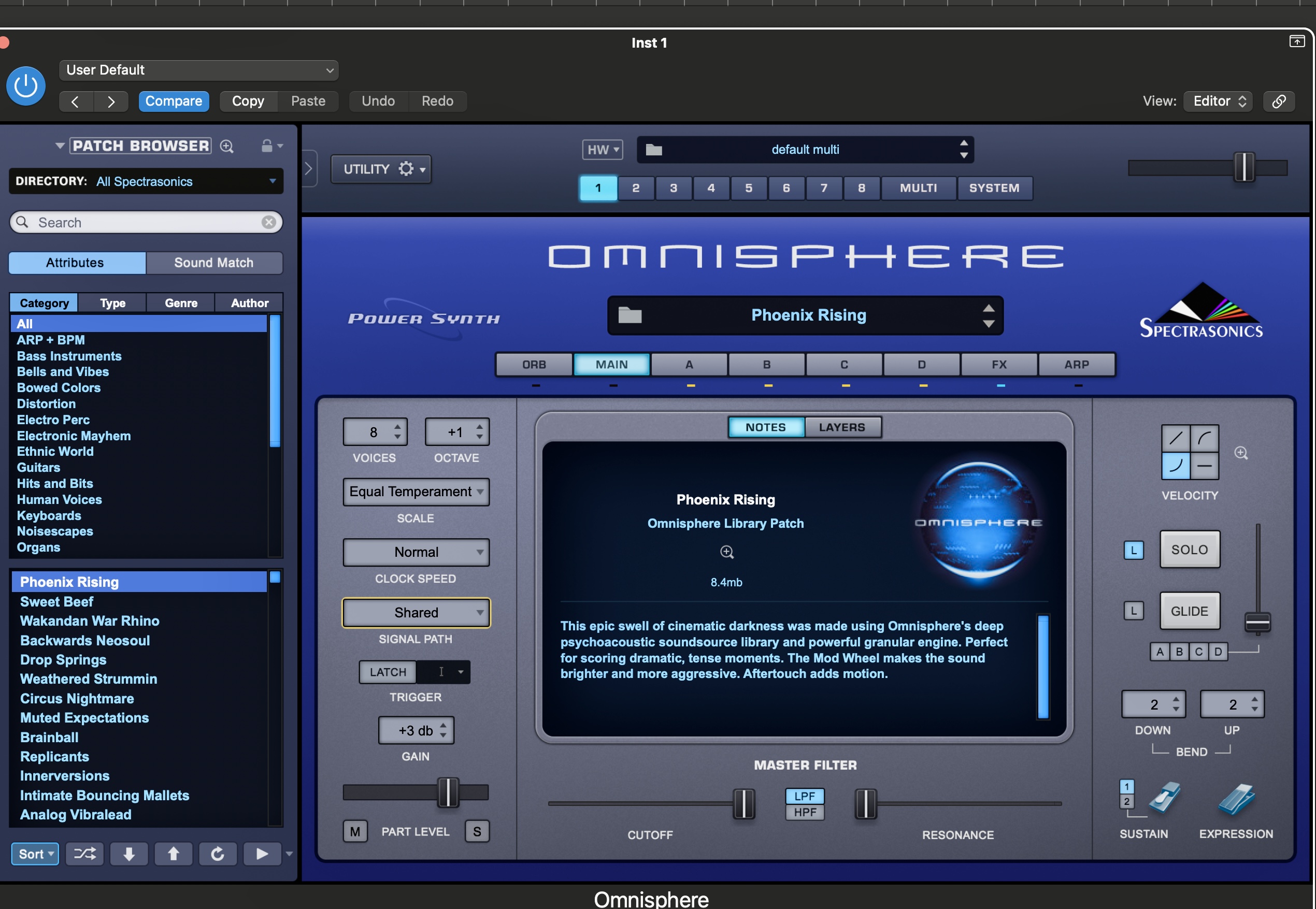This screenshot has width=1316, height=909.
Task: Open the Sound Match tab
Action: point(213,263)
